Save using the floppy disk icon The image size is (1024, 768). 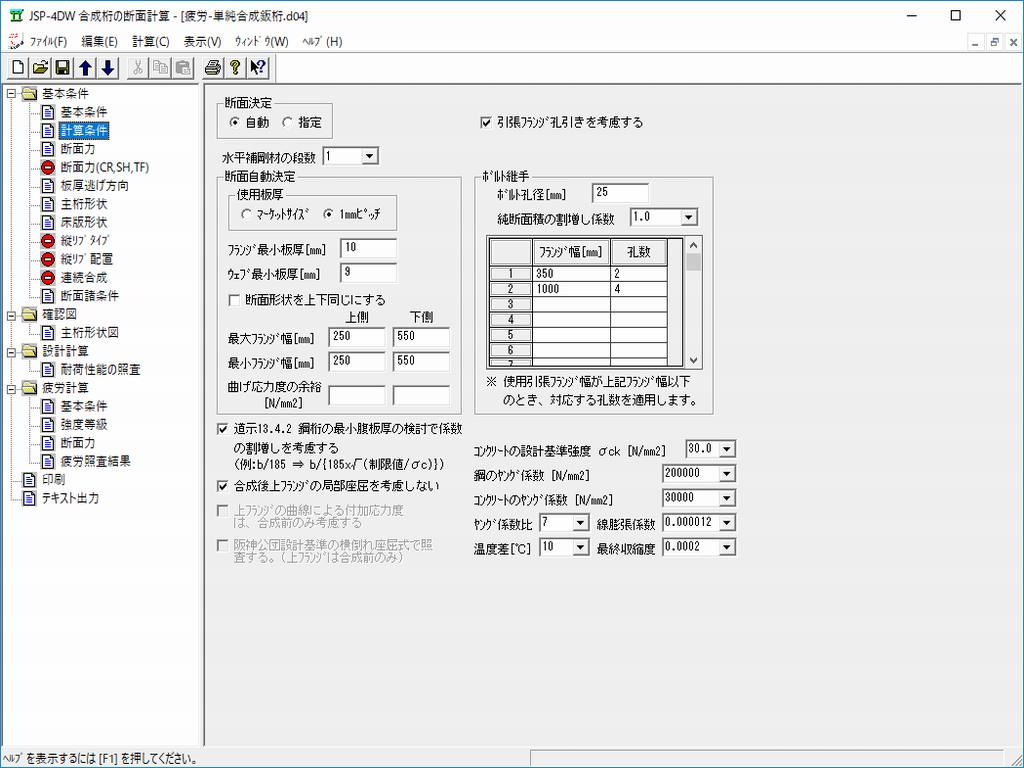[62, 68]
